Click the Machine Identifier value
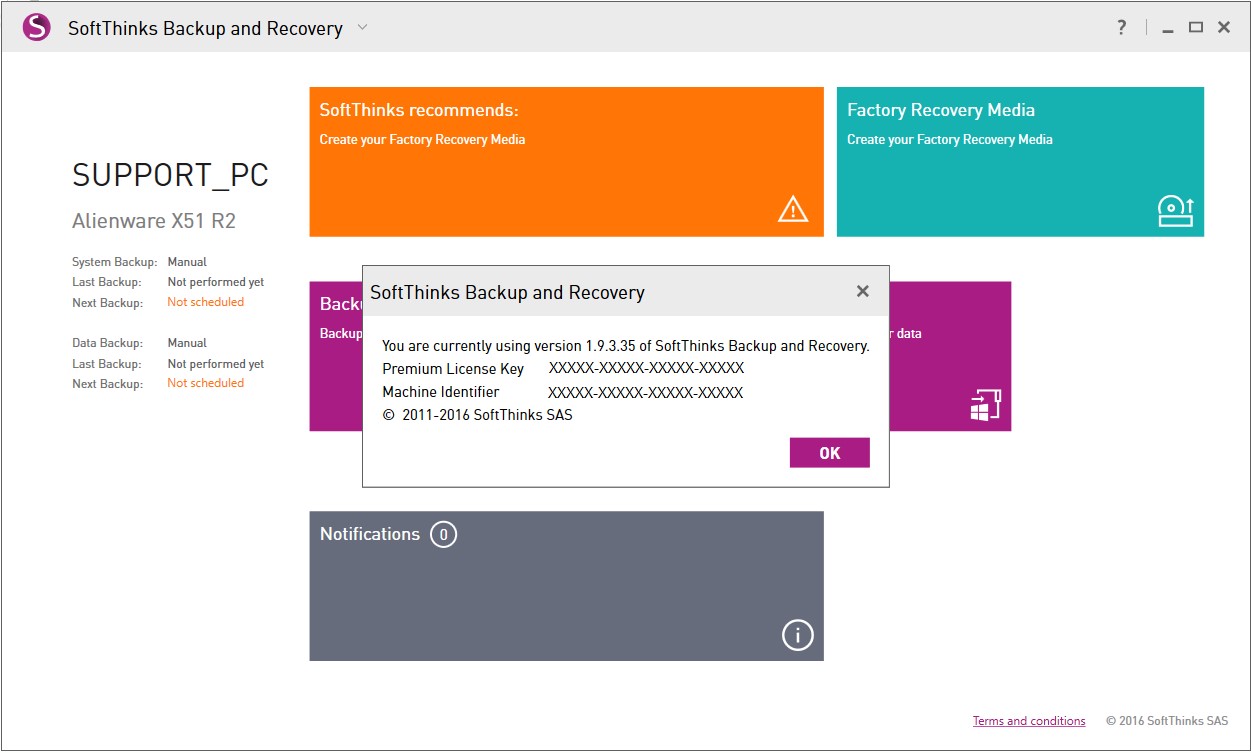The height and width of the screenshot is (753, 1251). (x=646, y=393)
